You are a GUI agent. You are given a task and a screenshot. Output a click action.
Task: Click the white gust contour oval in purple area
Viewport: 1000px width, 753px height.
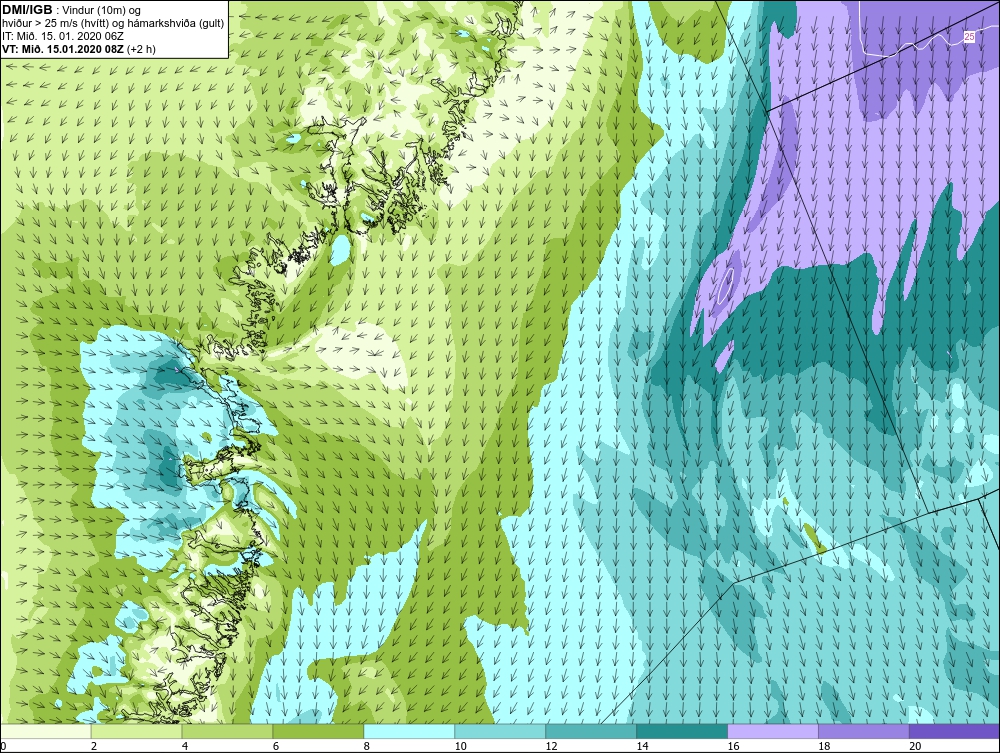[x=726, y=284]
